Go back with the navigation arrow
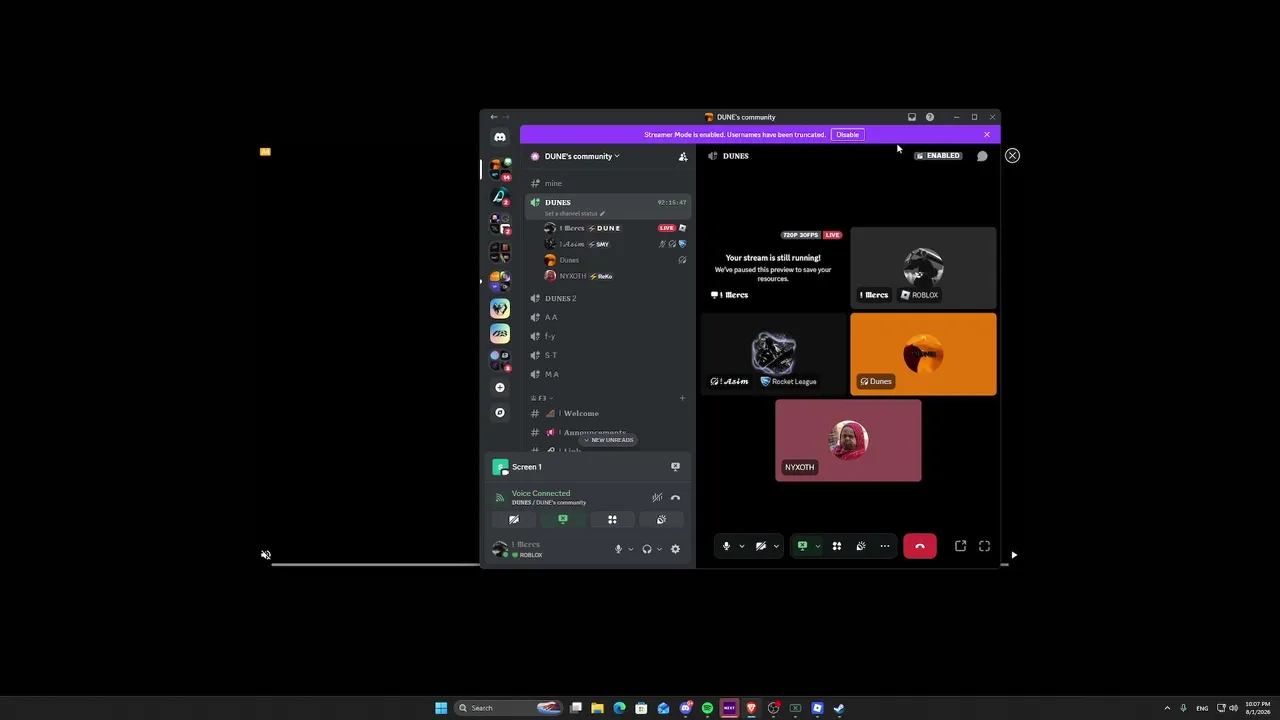The width and height of the screenshot is (1280, 720). click(493, 117)
